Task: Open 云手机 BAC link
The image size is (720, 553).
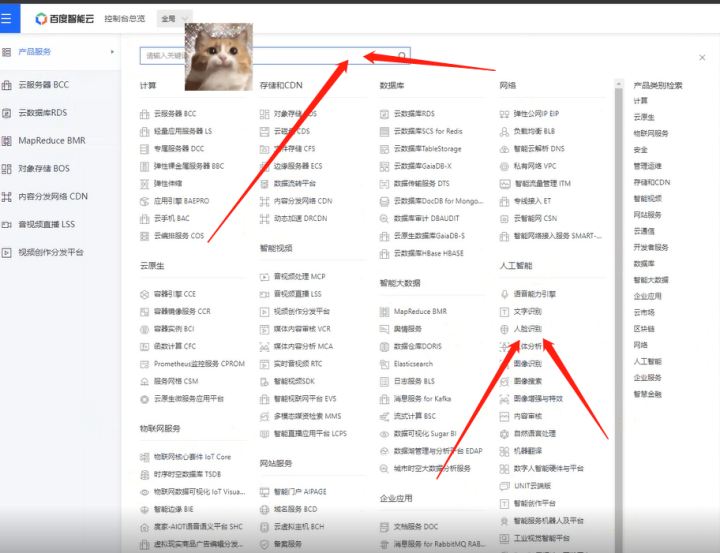Action: coord(172,219)
